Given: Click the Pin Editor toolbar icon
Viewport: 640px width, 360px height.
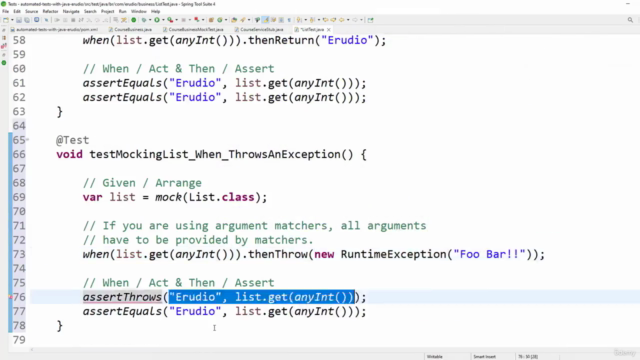Looking at the screenshot, I should point(371,20).
